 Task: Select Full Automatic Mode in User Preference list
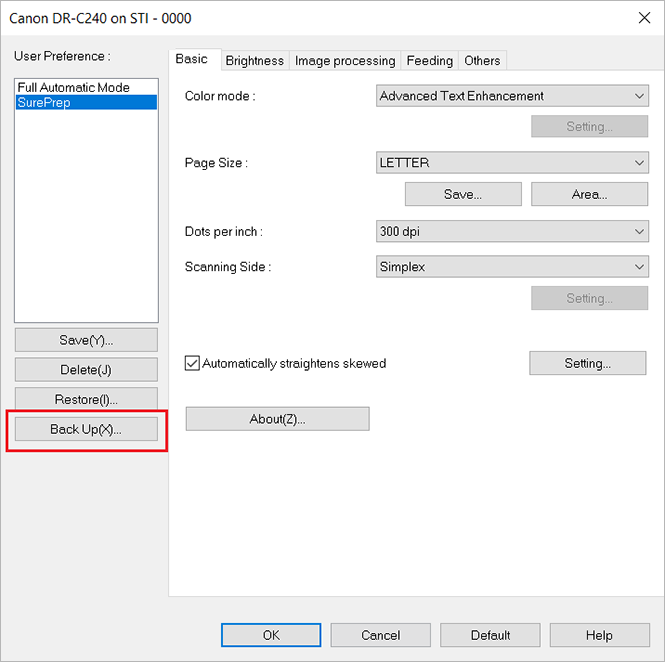pyautogui.click(x=74, y=88)
